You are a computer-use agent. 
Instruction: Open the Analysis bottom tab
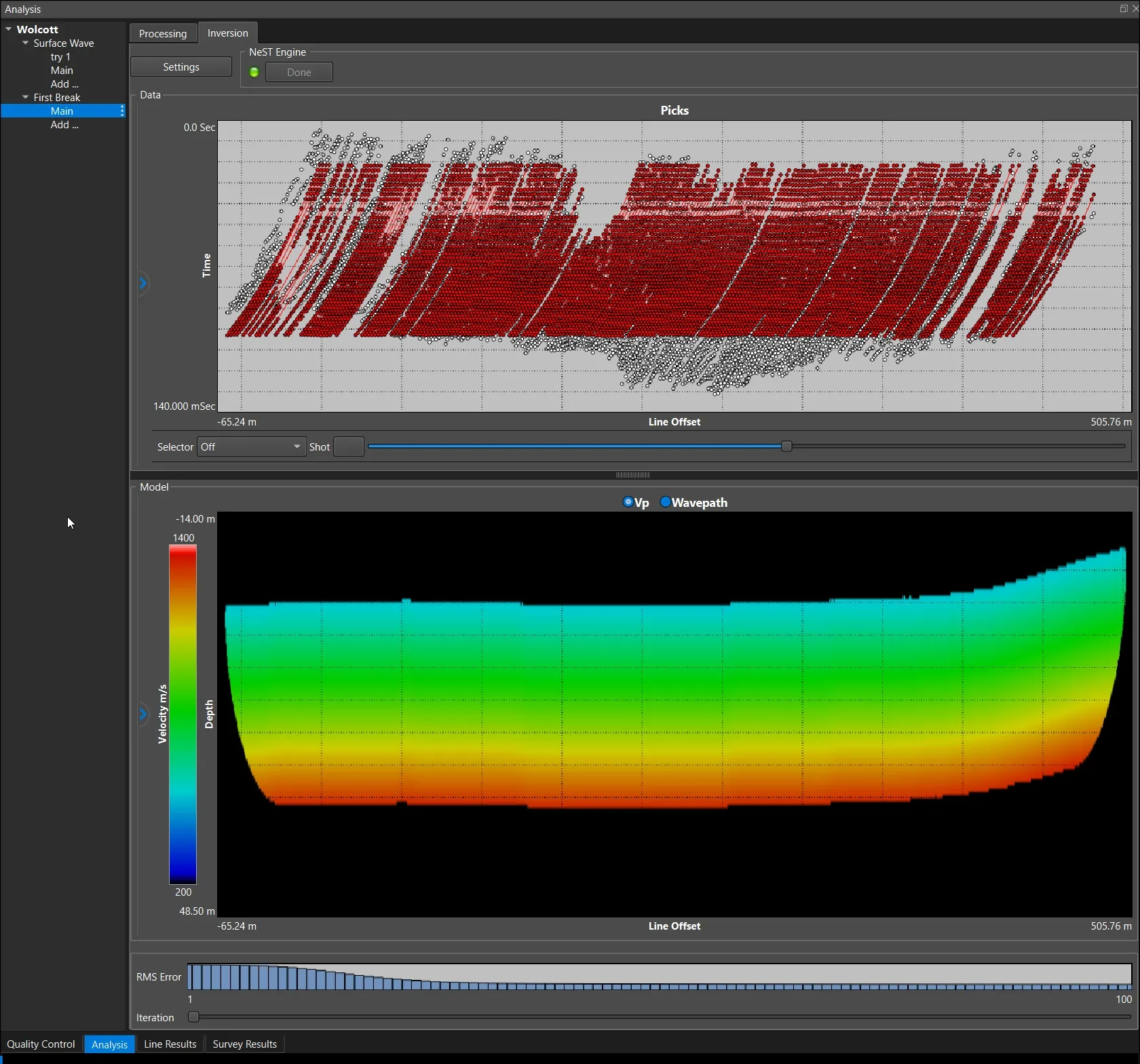pyautogui.click(x=109, y=1044)
